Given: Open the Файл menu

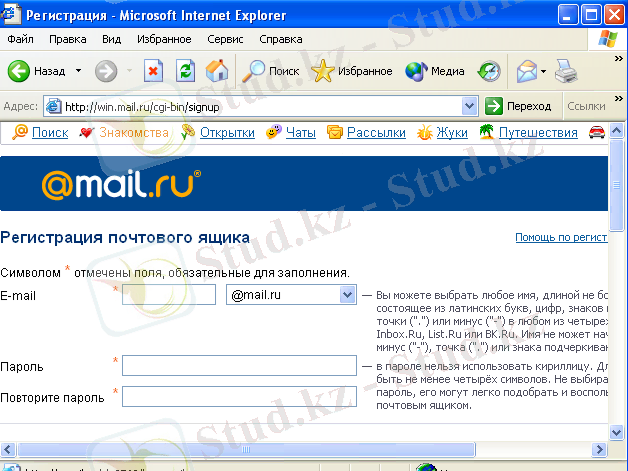Looking at the screenshot, I should point(20,40).
